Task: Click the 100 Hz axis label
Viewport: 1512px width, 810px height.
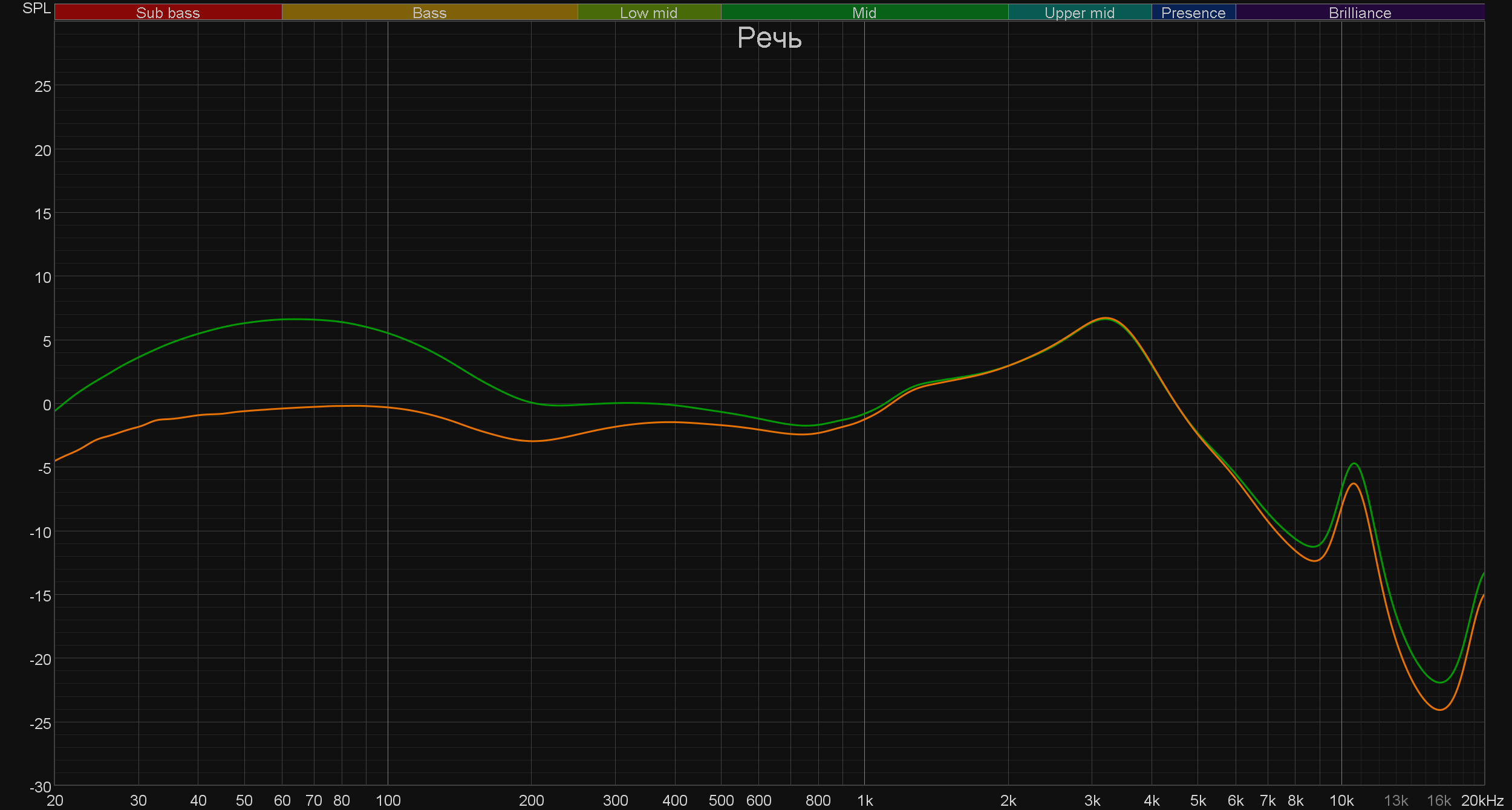Action: click(388, 801)
